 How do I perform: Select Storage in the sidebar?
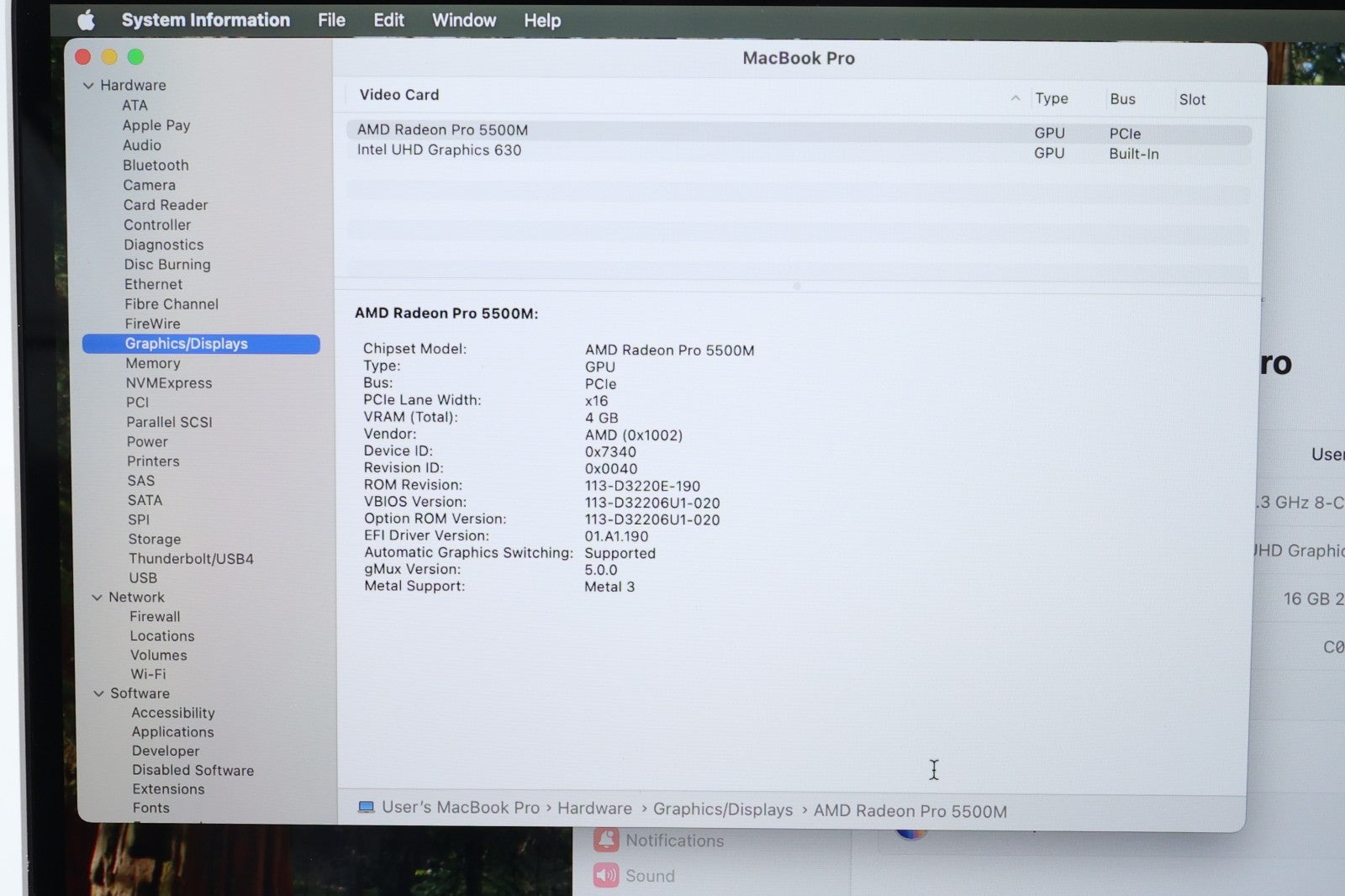tap(155, 540)
